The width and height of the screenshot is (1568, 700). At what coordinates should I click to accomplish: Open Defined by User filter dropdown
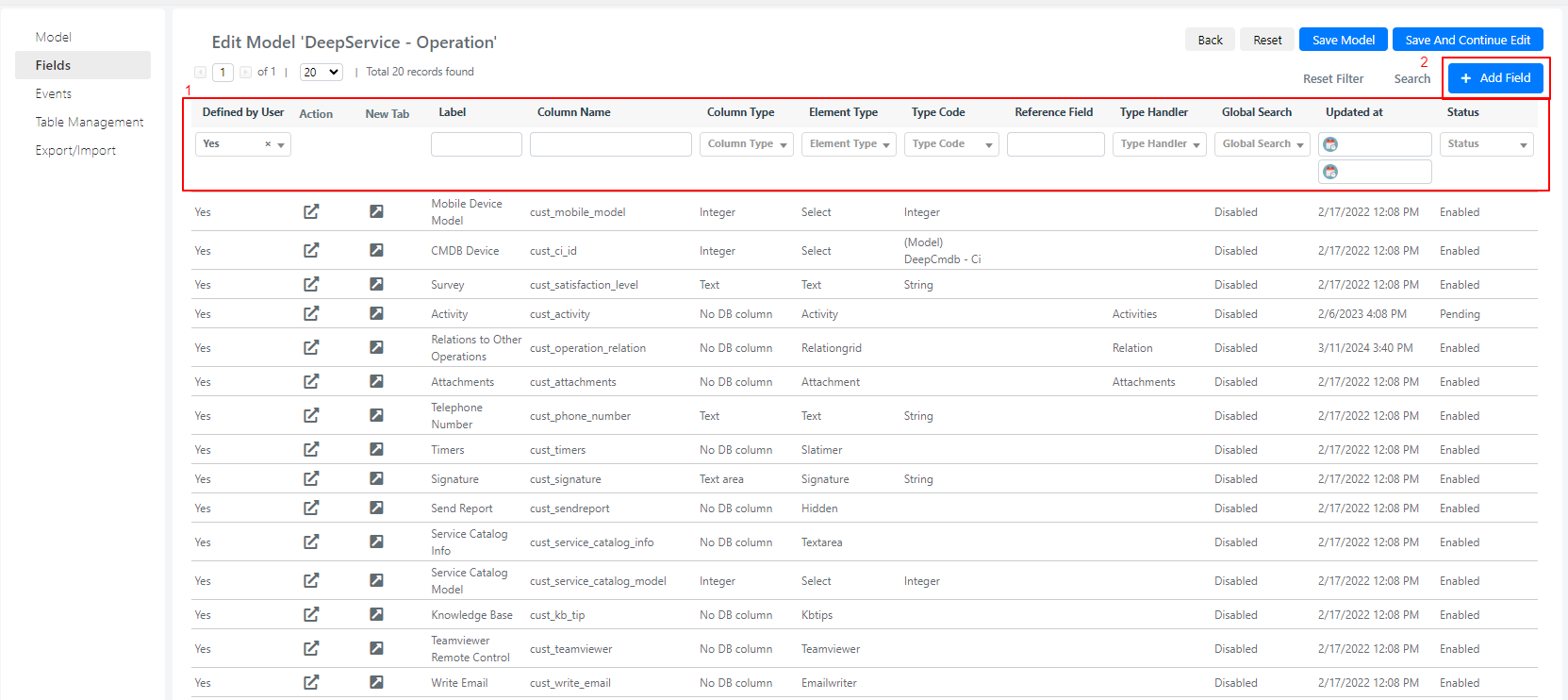[x=281, y=144]
